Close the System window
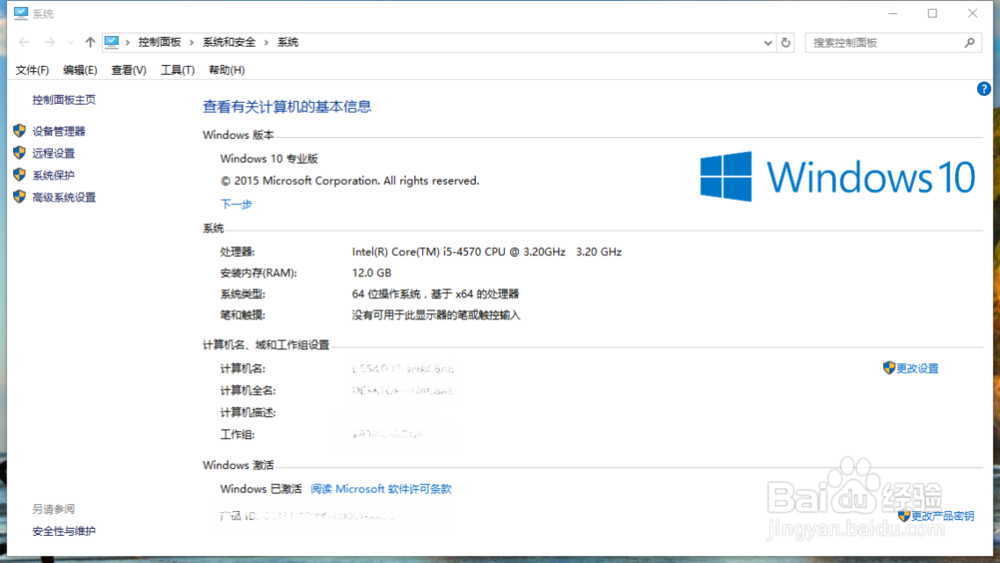 coord(972,13)
